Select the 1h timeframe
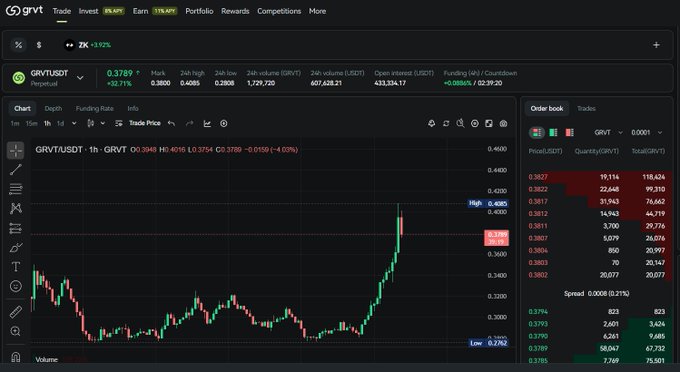The image size is (680, 372). tap(47, 124)
